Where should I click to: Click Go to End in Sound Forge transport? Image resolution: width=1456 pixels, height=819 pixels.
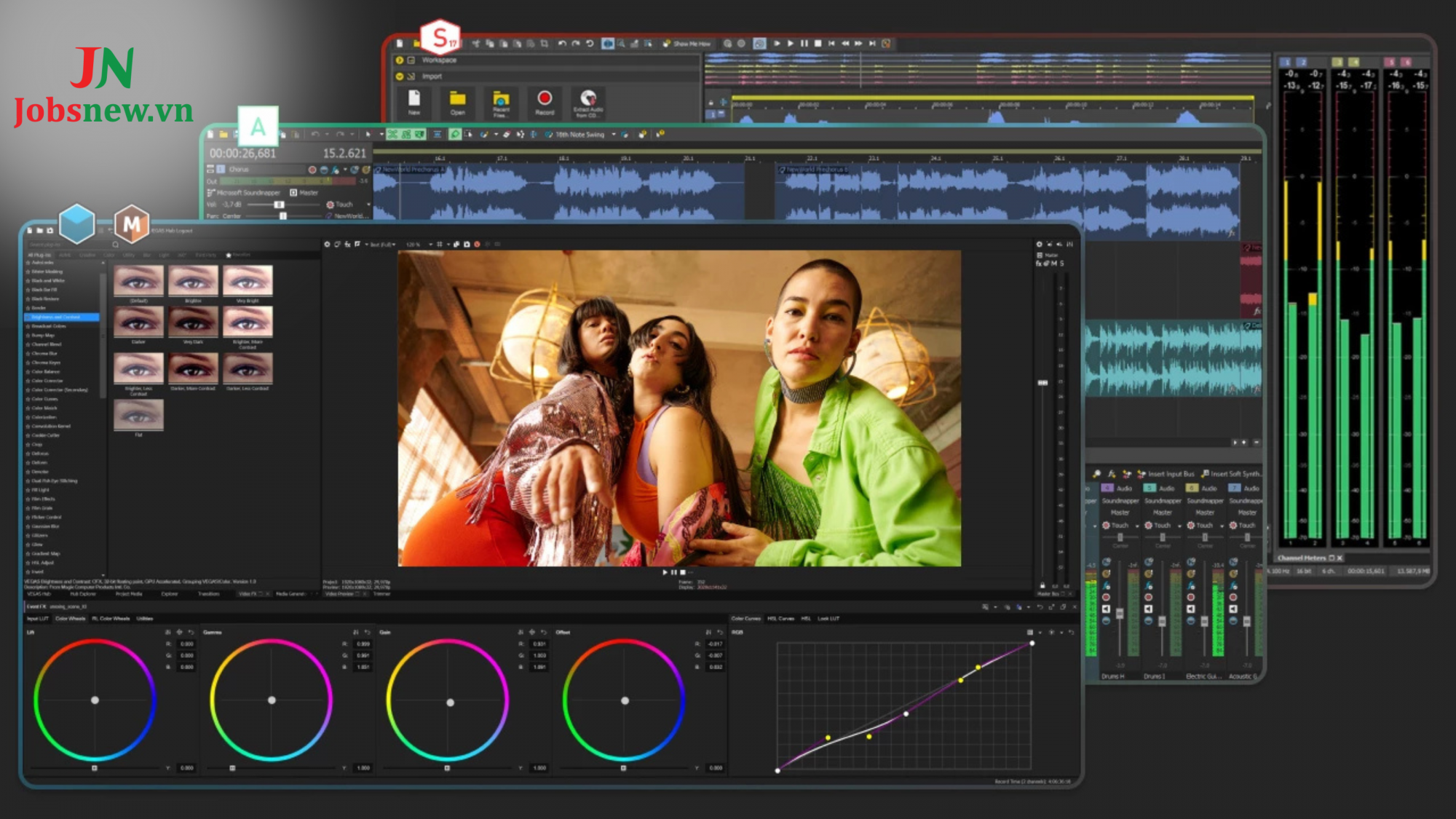[872, 44]
